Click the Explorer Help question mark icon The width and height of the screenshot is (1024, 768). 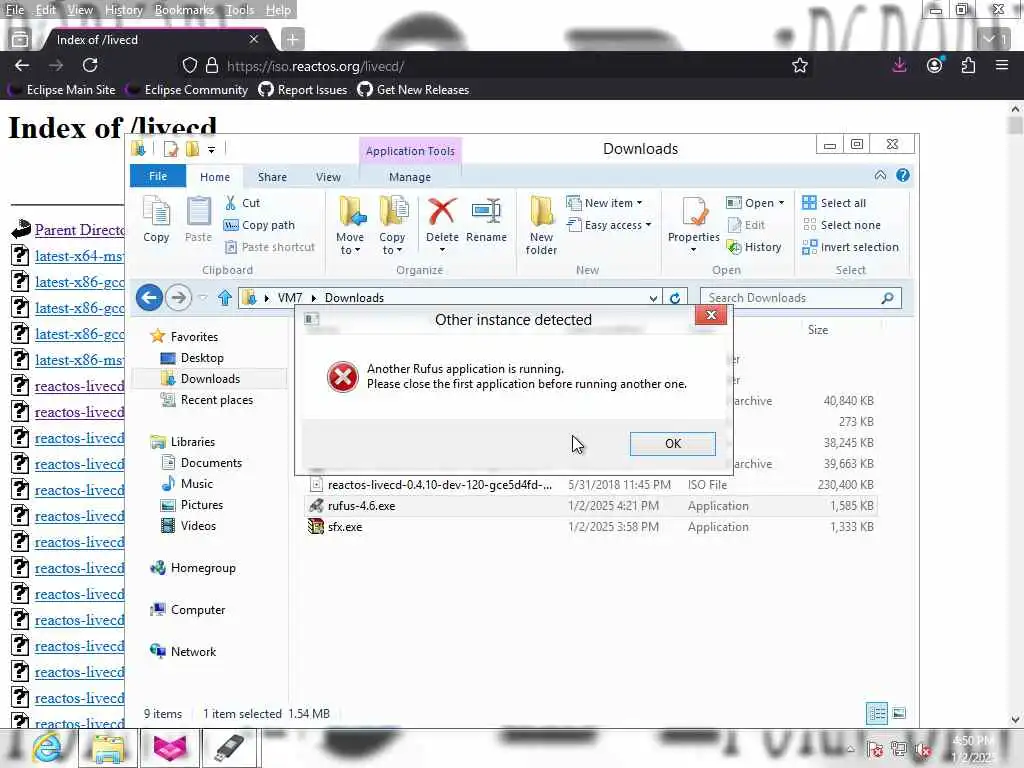(903, 175)
